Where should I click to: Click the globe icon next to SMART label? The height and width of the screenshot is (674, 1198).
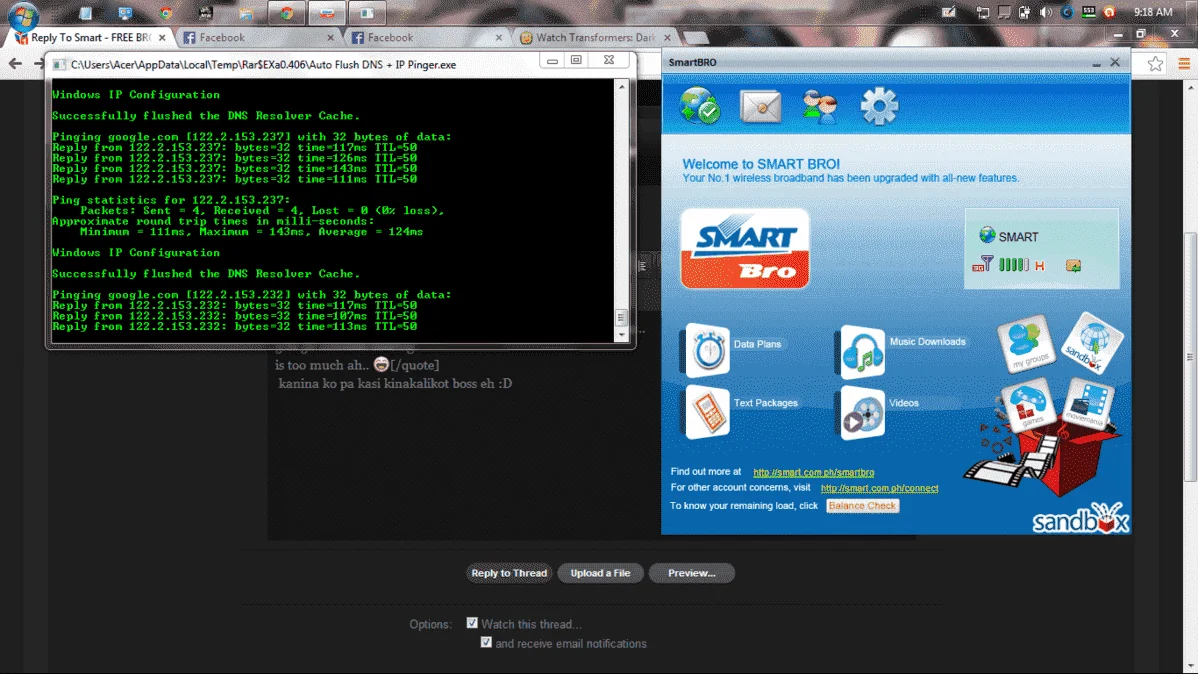987,235
